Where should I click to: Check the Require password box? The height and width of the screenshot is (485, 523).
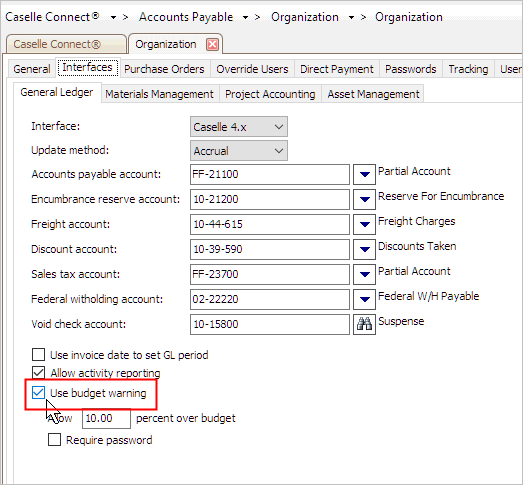click(54, 440)
